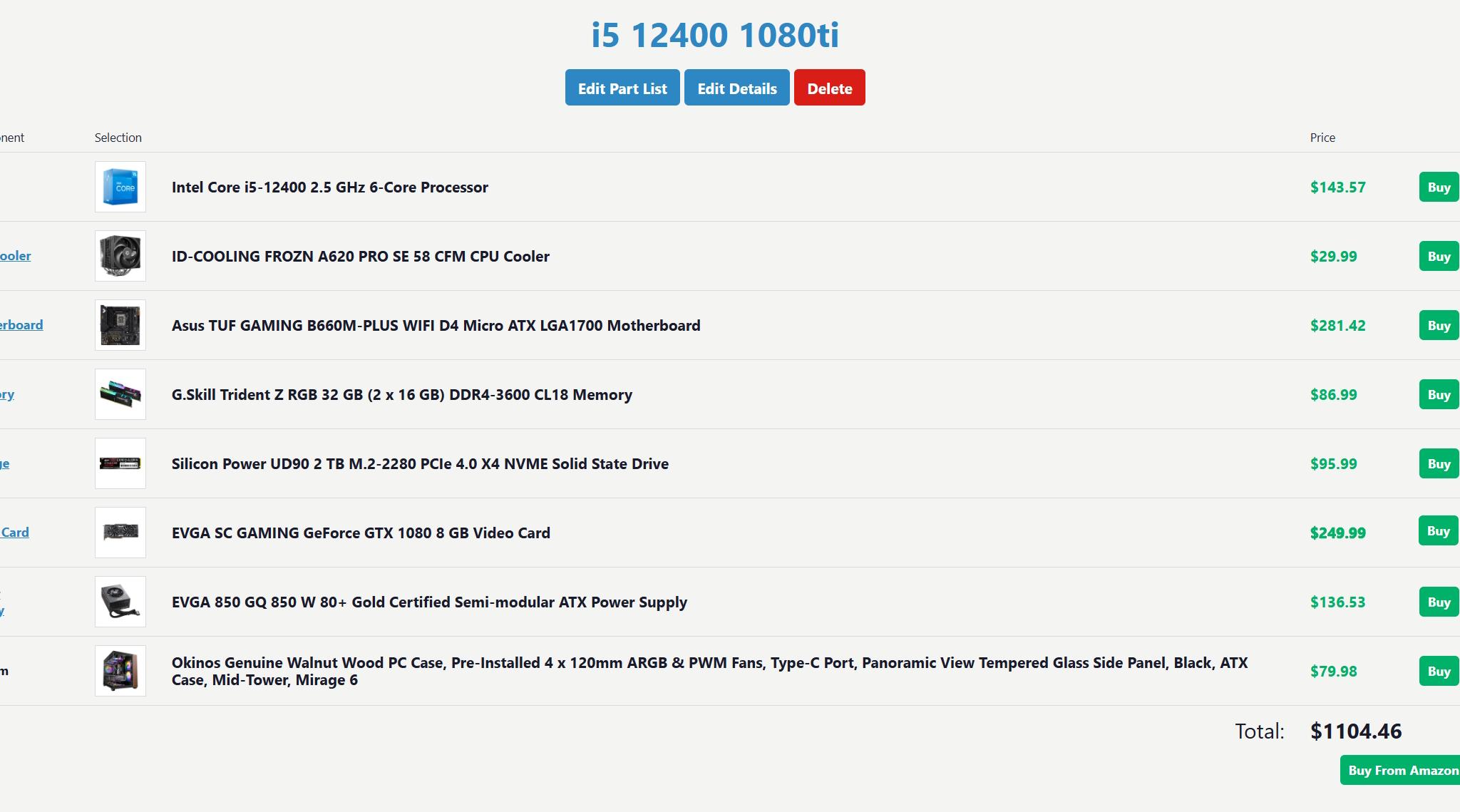Click the Motherboard component link
Image resolution: width=1460 pixels, height=812 pixels.
[21, 325]
